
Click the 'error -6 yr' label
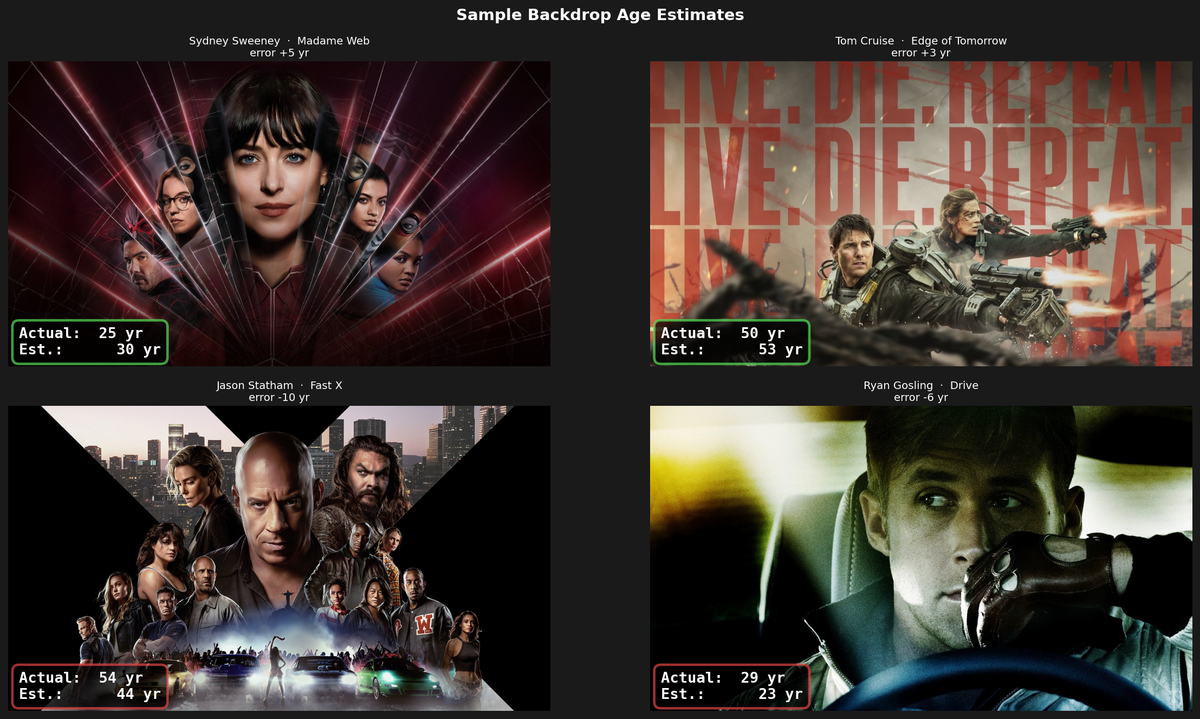point(921,397)
